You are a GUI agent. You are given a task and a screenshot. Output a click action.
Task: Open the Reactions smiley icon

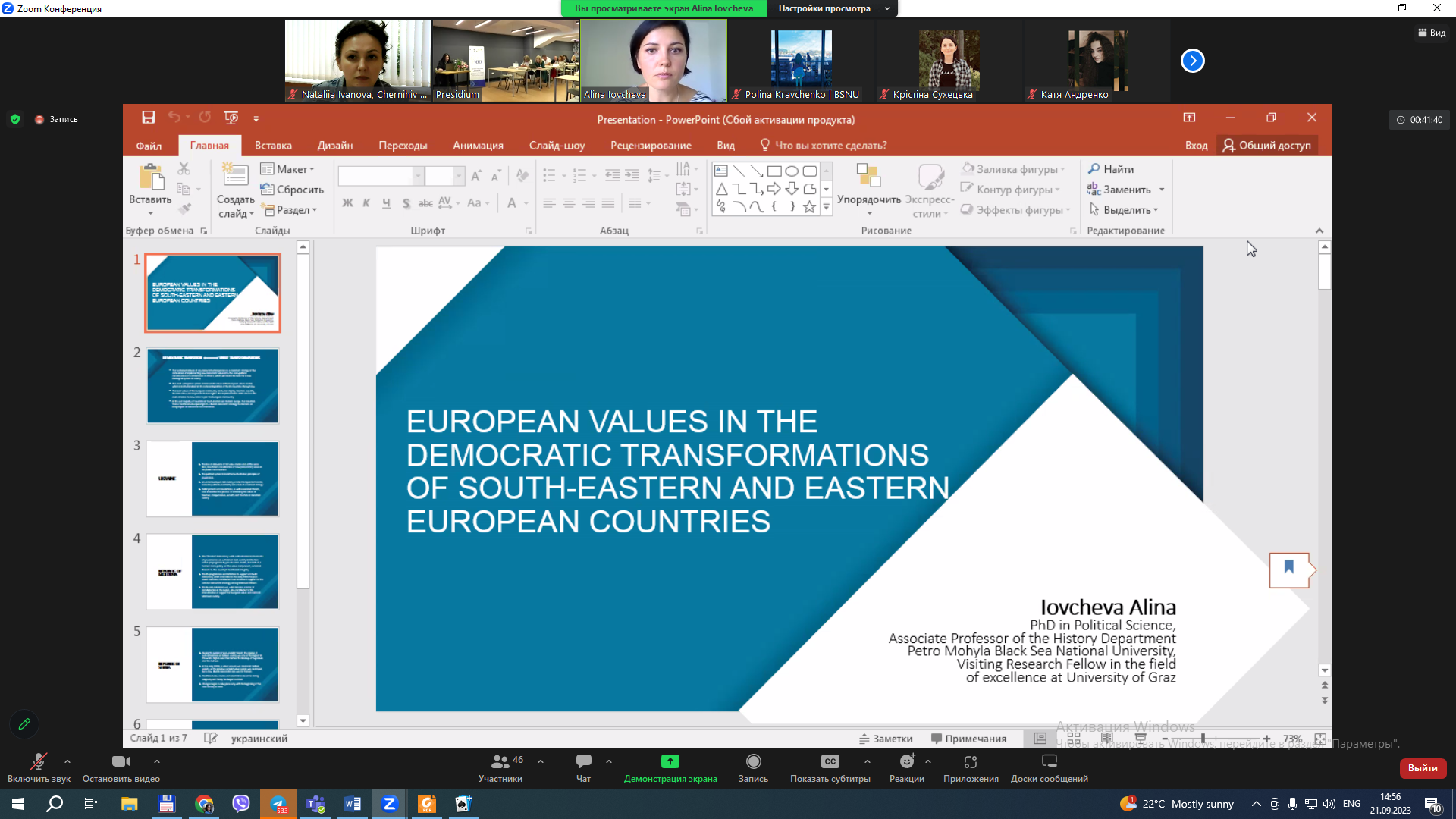pos(906,761)
